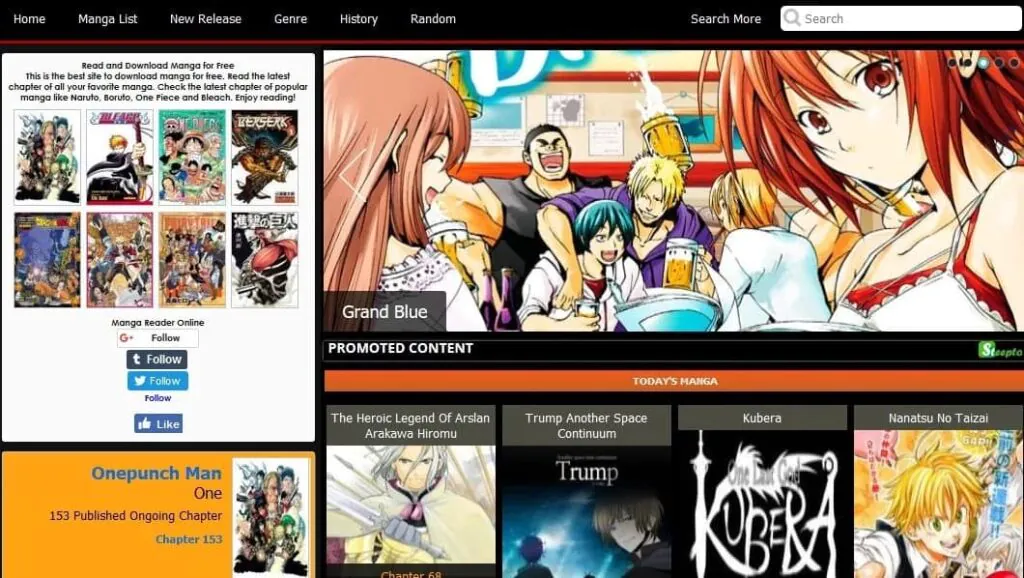
Task: Open the Nanatsu No Taizai title
Action: click(x=938, y=418)
